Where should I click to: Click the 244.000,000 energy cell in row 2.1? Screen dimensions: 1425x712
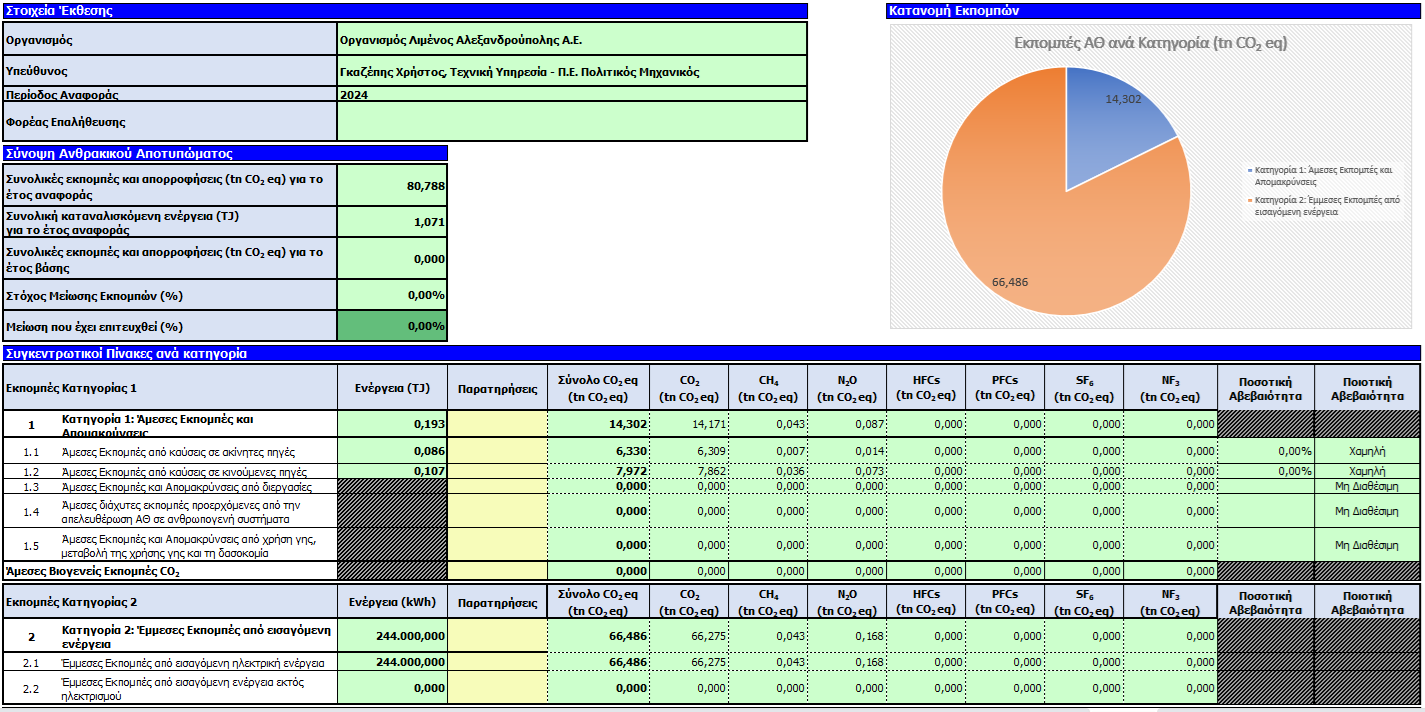392,662
